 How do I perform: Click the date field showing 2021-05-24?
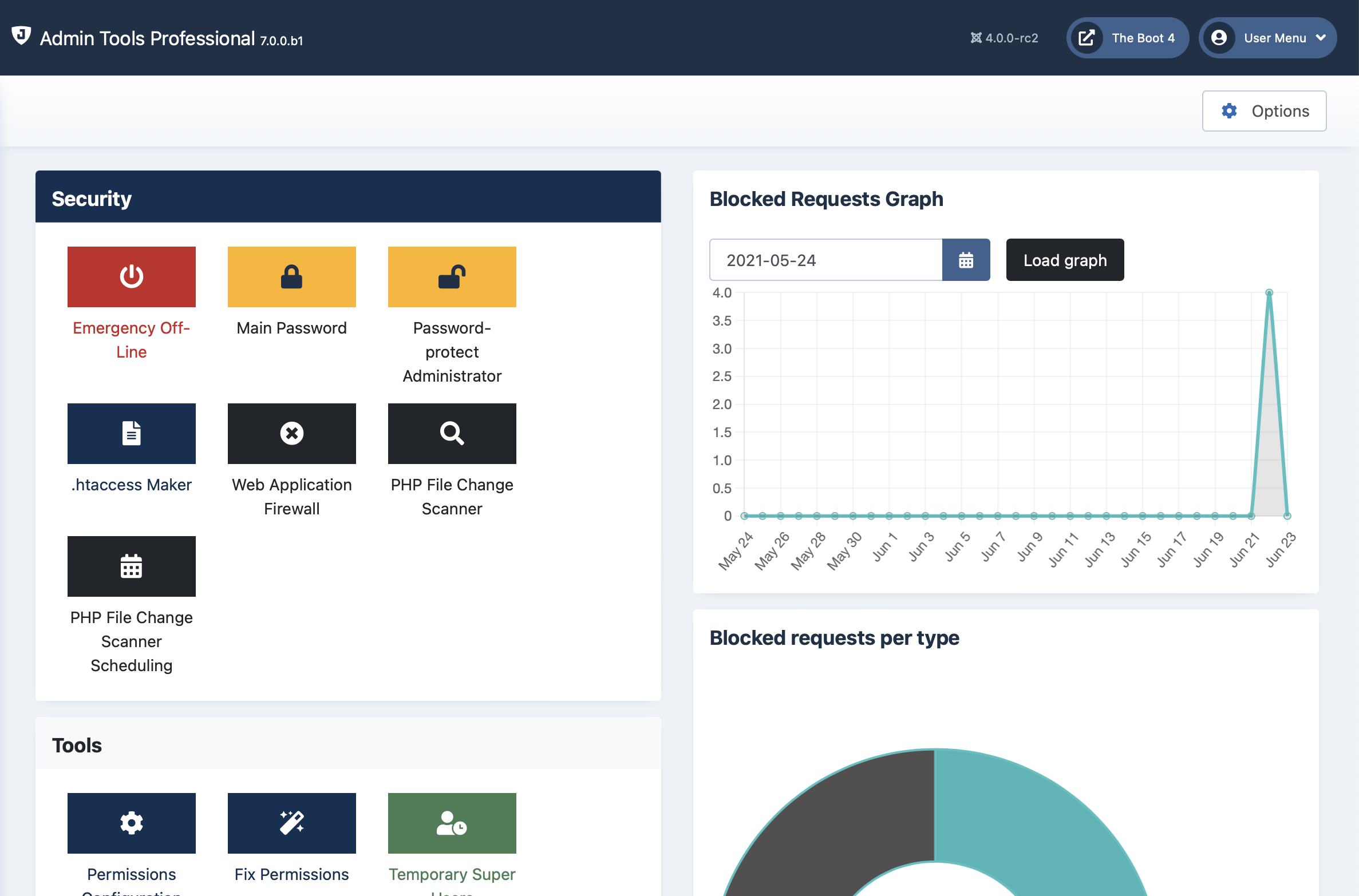click(x=826, y=260)
